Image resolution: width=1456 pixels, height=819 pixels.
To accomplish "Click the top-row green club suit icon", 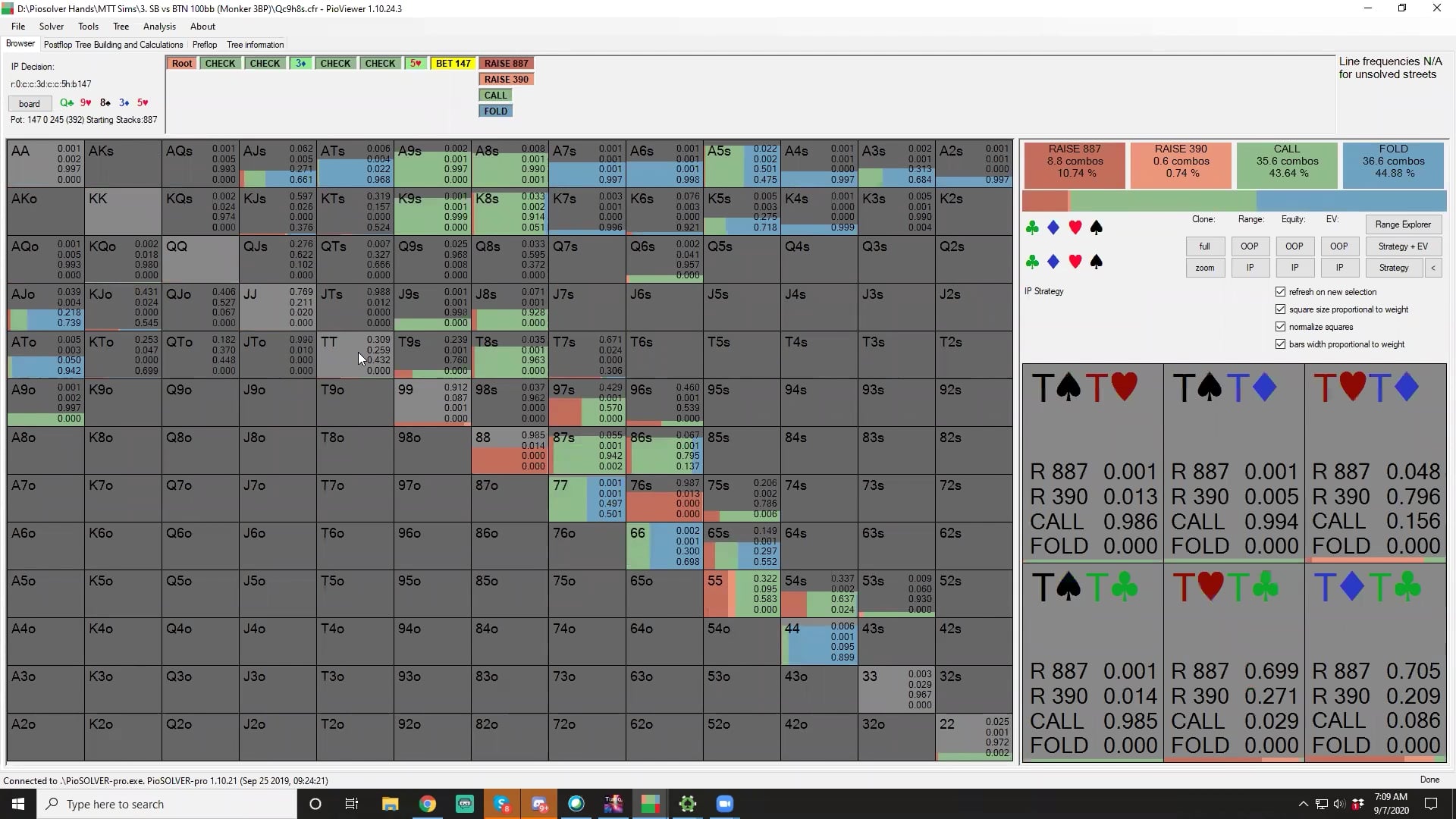I will (1032, 227).
